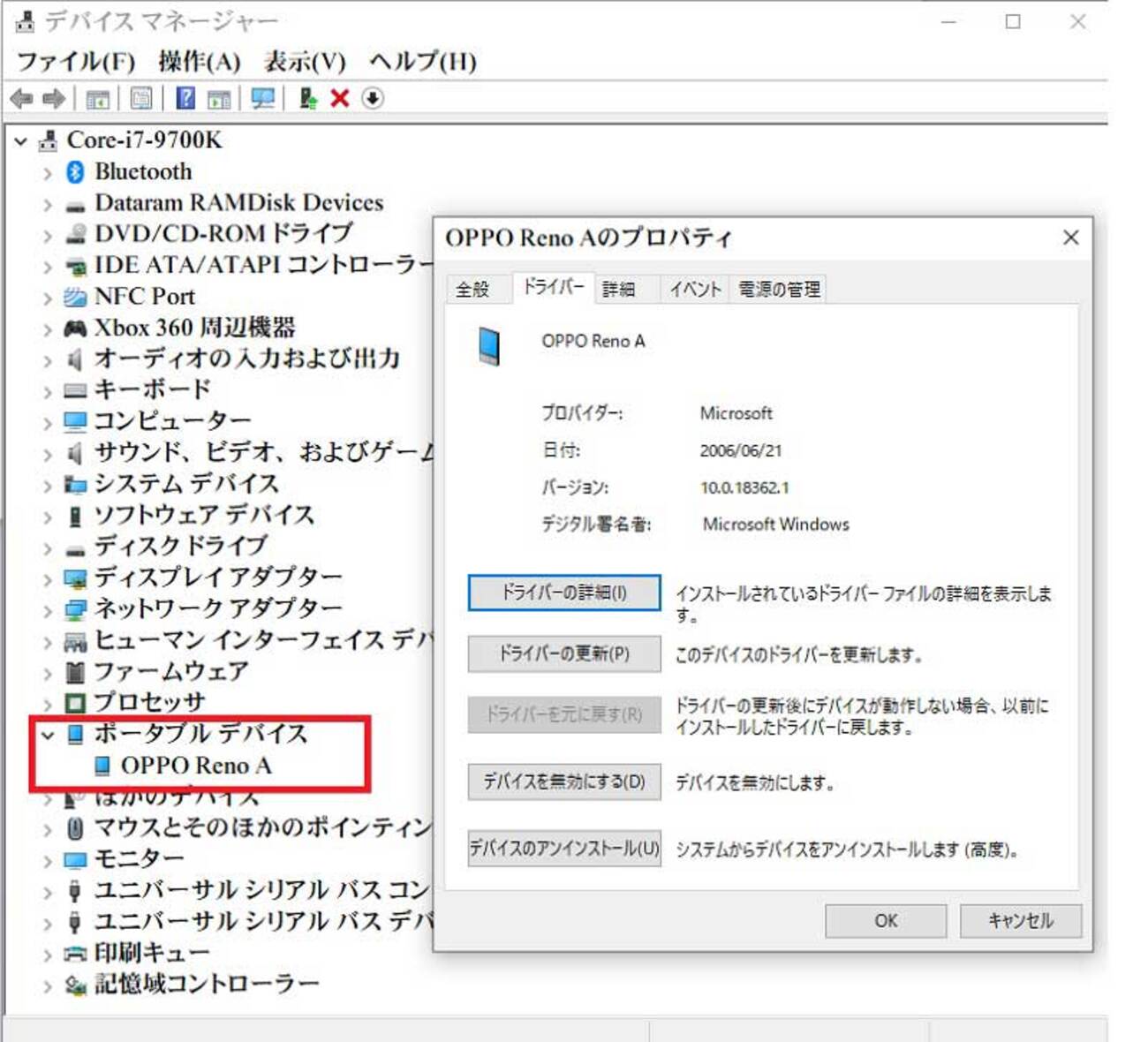Click the NFC Port category icon
Image resolution: width=1148 pixels, height=1042 pixels.
(x=75, y=298)
